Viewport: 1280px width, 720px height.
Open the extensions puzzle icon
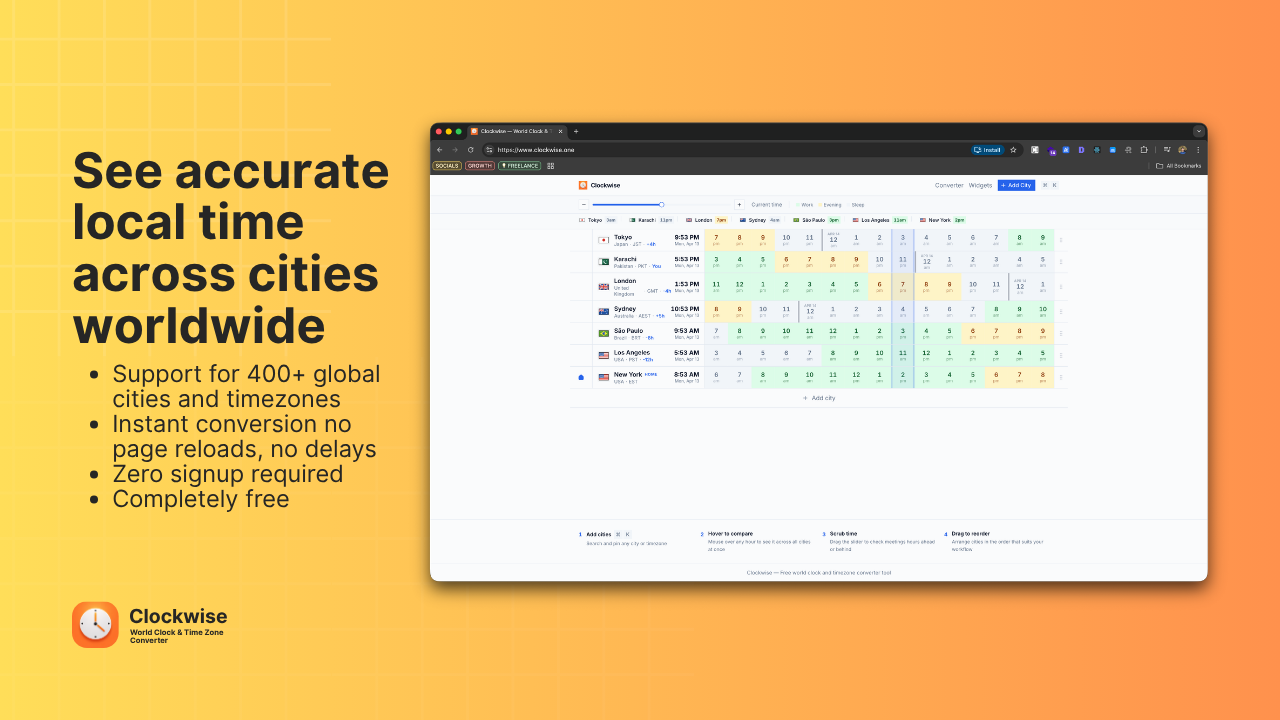tap(1144, 150)
